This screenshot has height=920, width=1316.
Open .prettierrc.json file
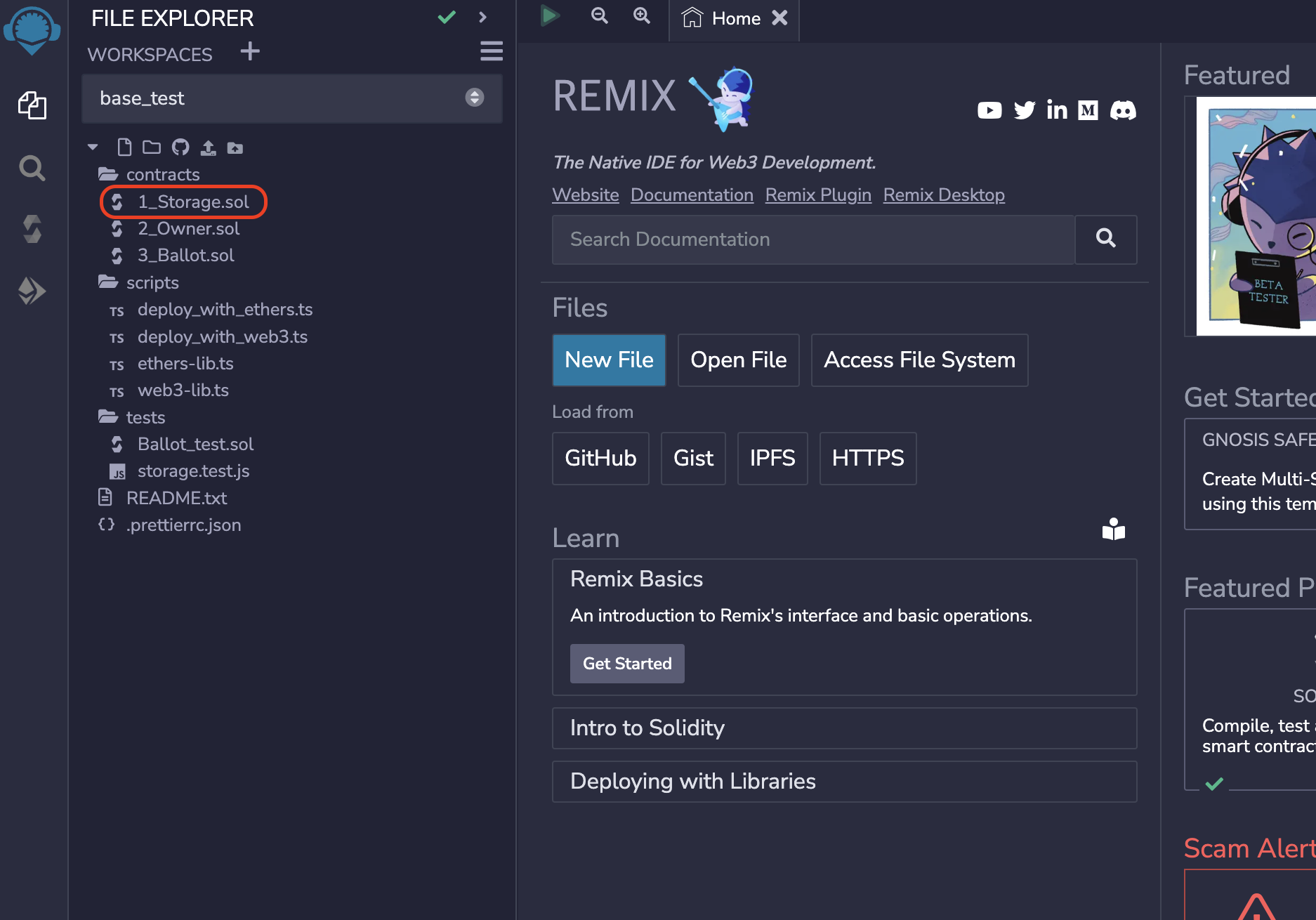[170, 525]
